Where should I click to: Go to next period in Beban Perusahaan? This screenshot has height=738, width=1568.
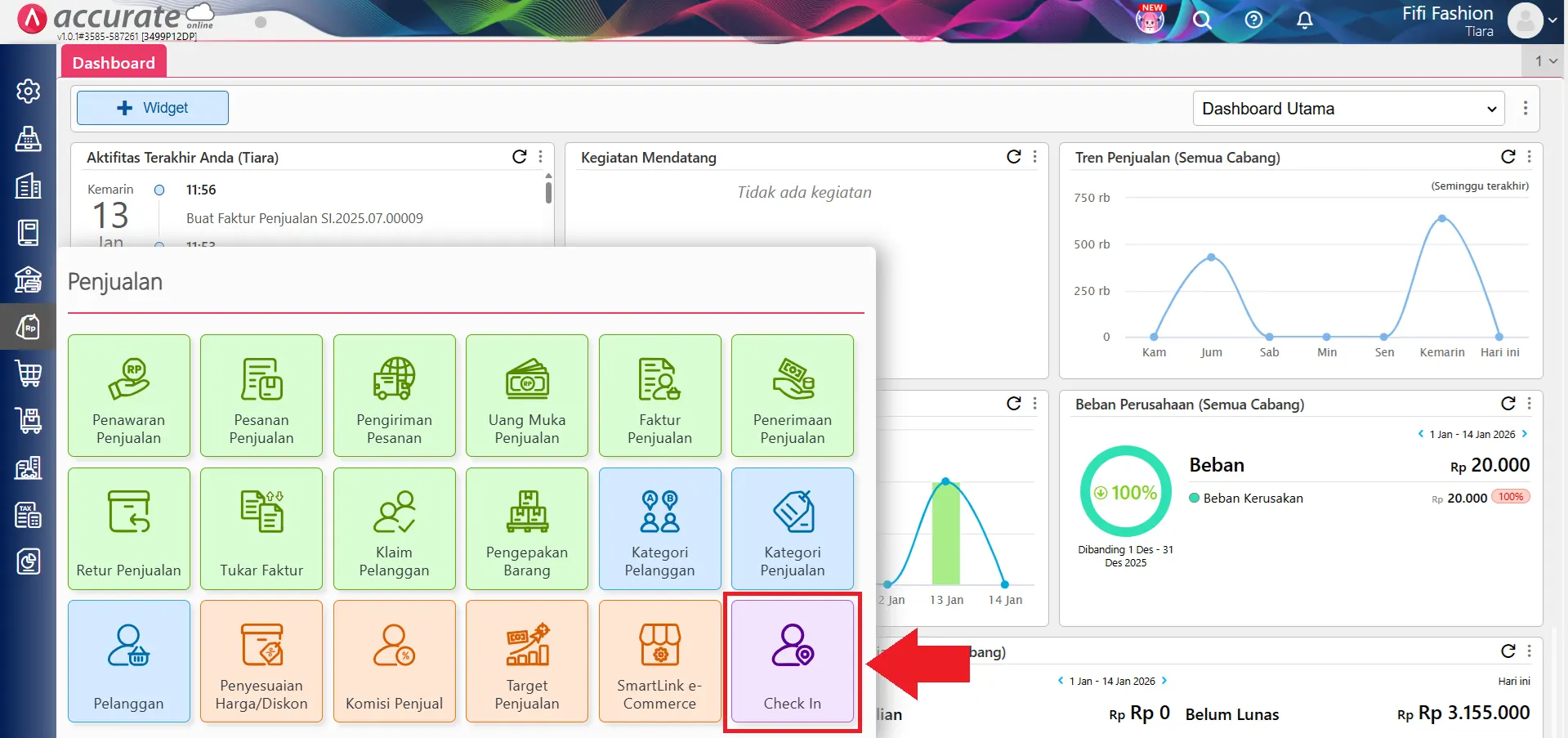(1525, 434)
